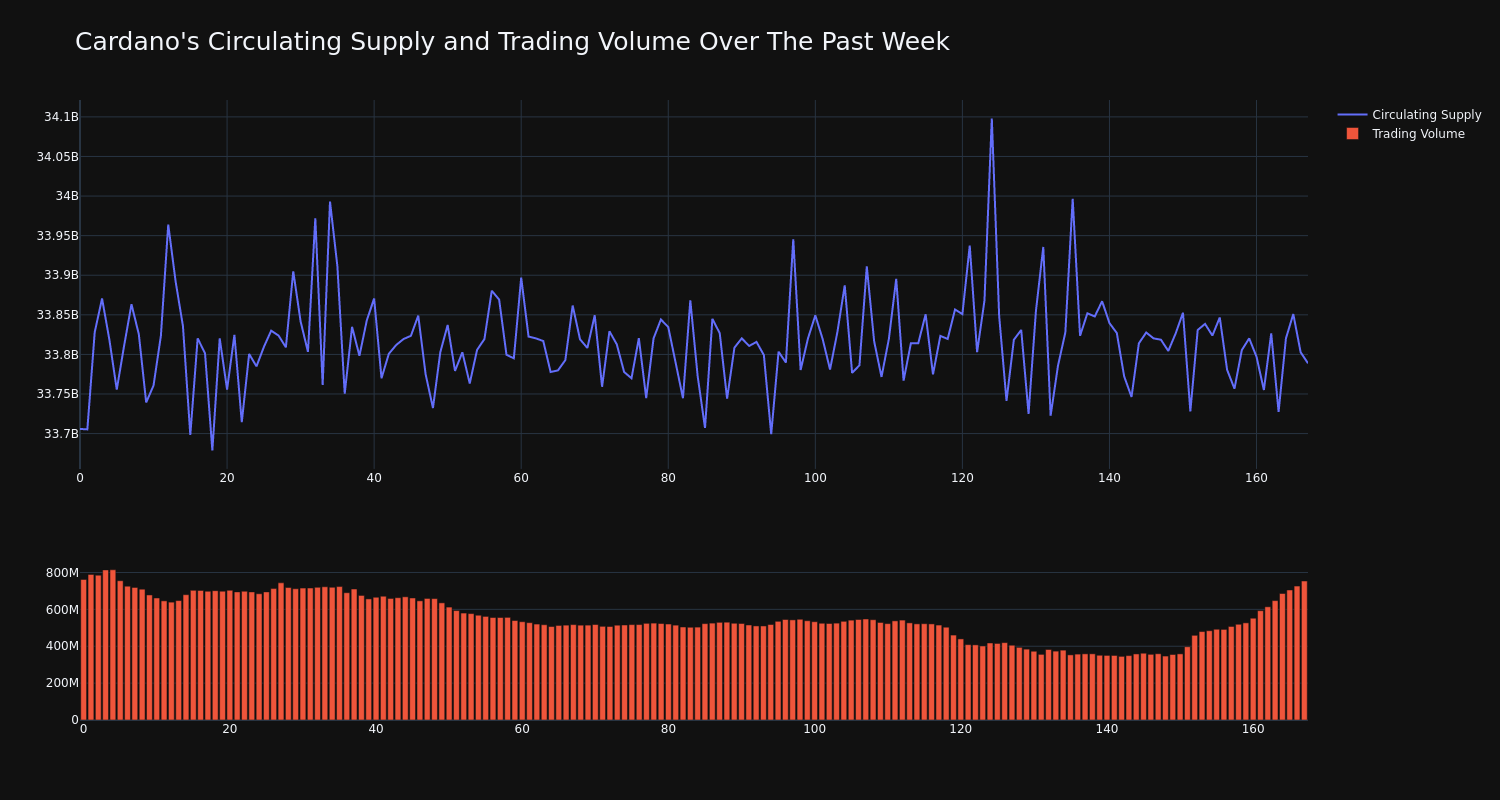1500x800 pixels.
Task: Click the chart title about Cardano's supply
Action: click(512, 42)
